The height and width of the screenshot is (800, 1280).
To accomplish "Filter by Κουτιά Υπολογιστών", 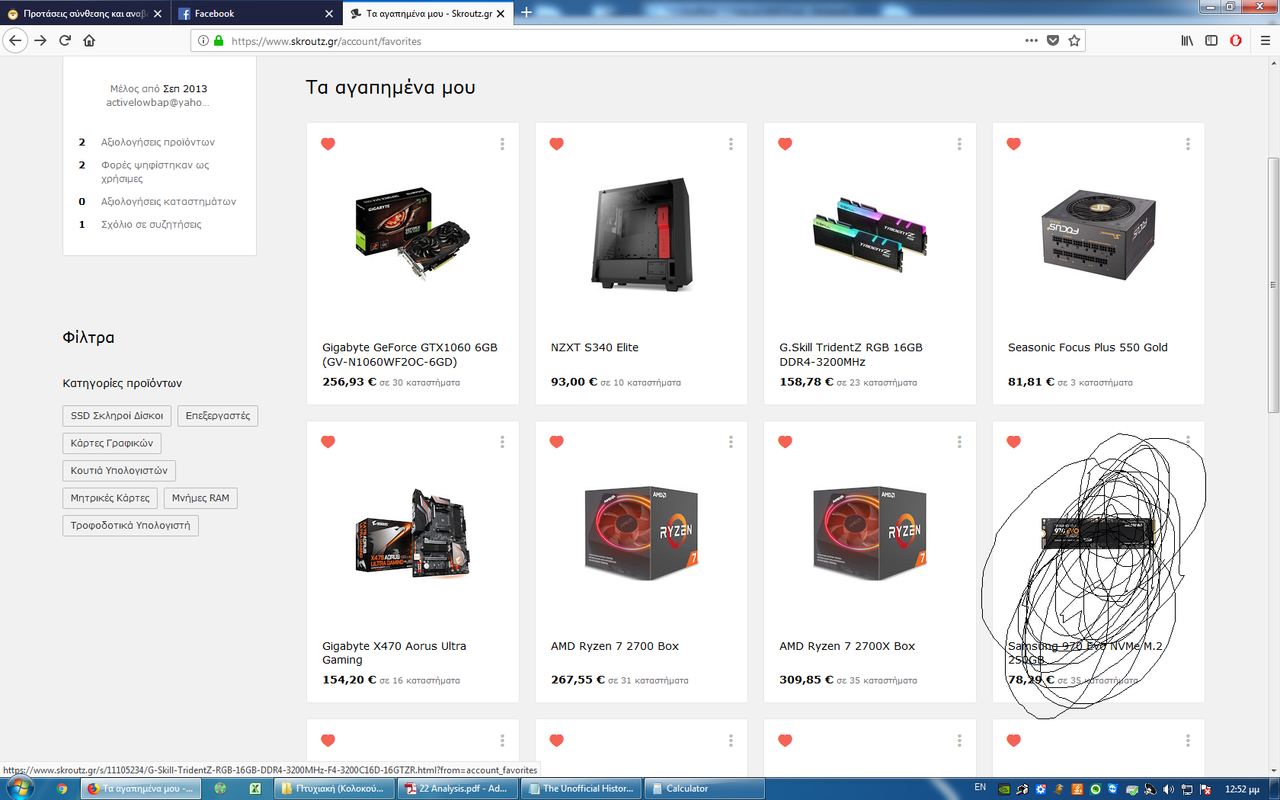I will (x=119, y=470).
